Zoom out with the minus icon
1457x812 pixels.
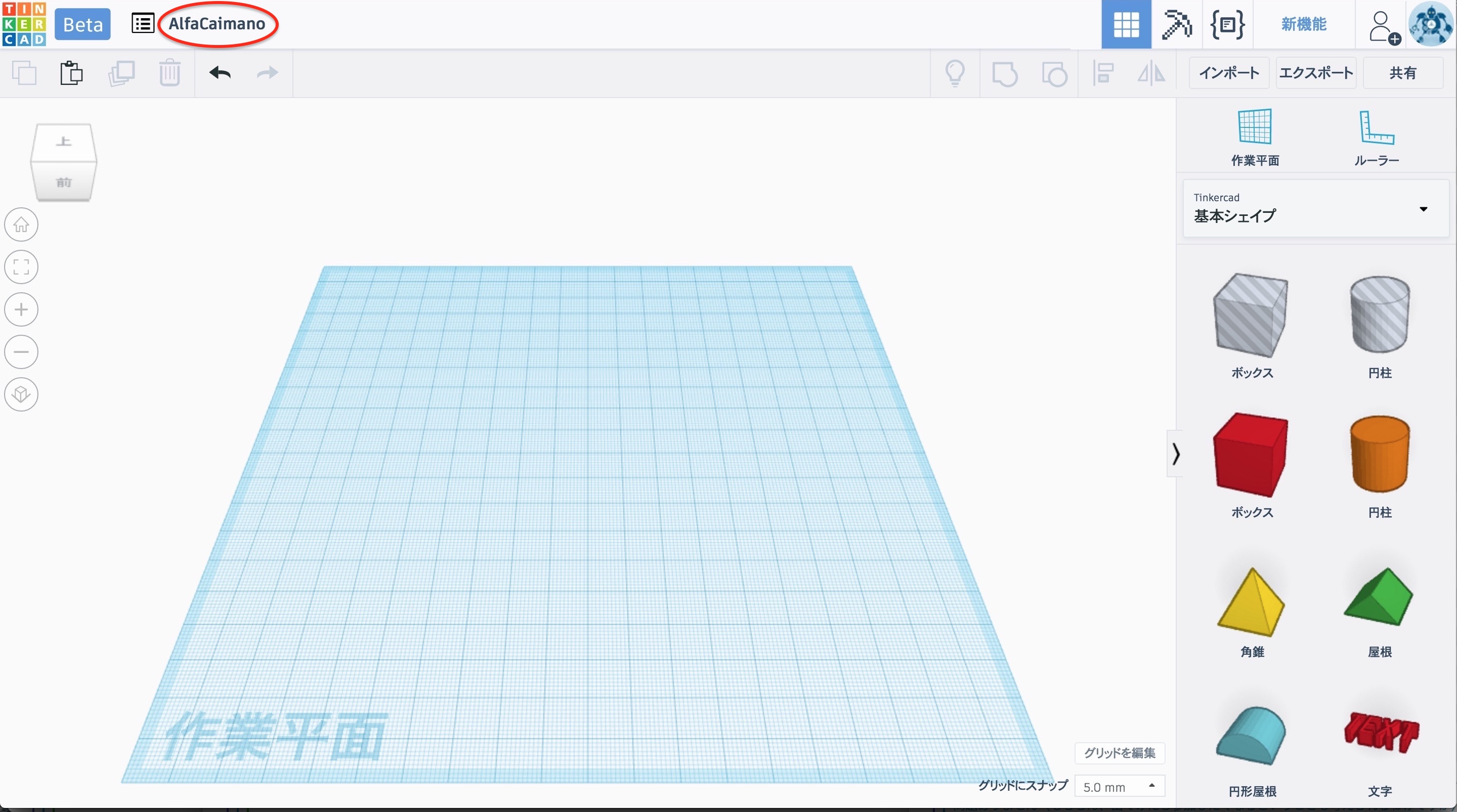click(21, 352)
